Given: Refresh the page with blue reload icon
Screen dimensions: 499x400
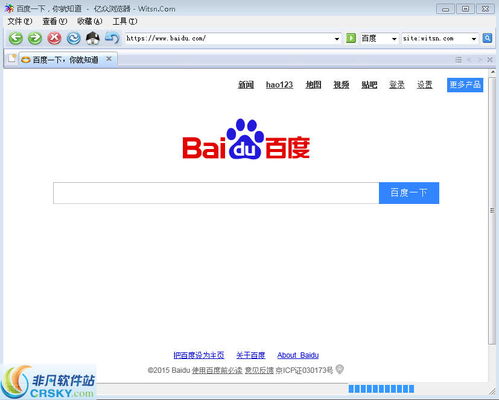Looking at the screenshot, I should point(74,38).
